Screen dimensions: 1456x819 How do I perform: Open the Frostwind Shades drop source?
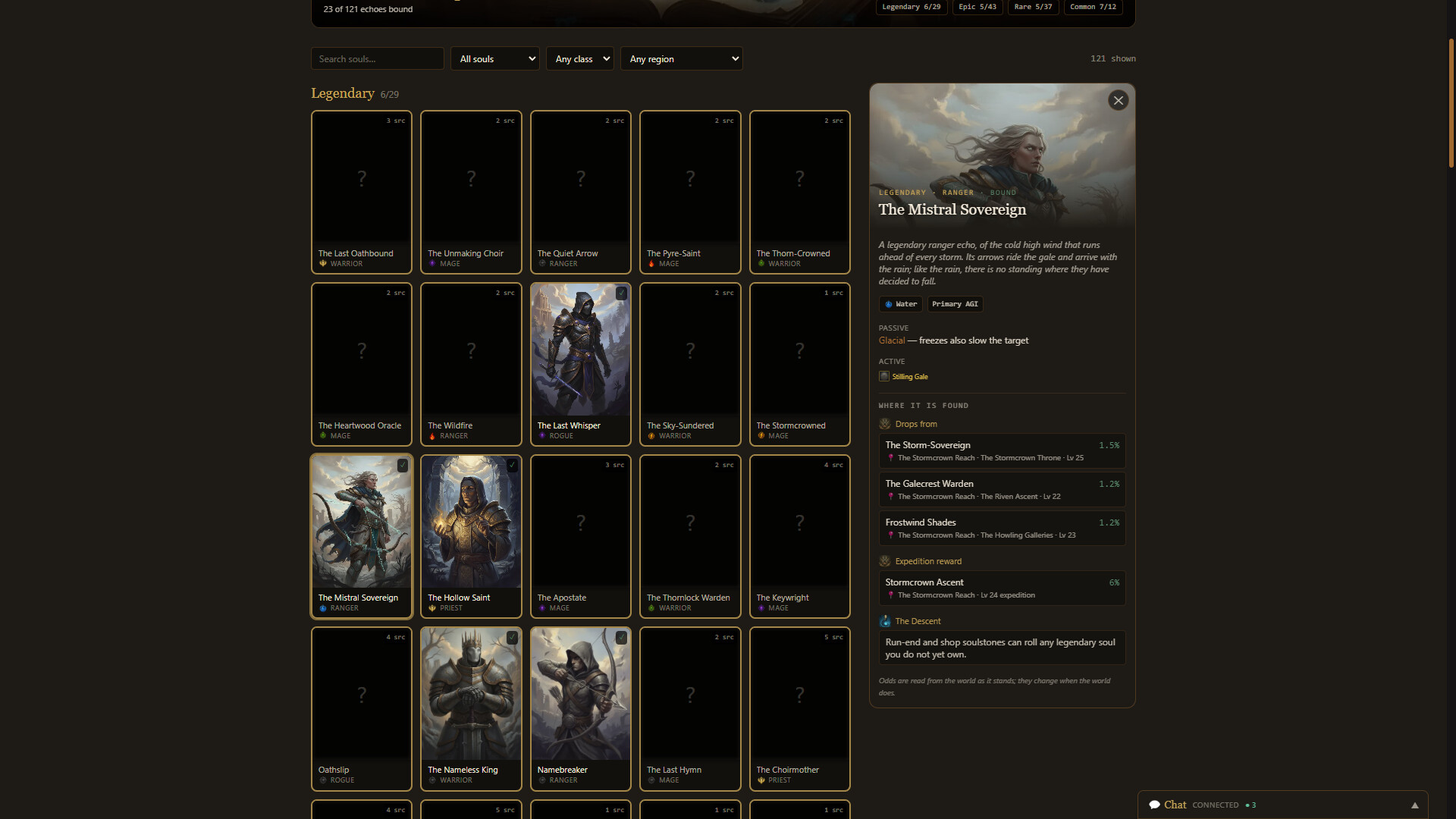pyautogui.click(x=1002, y=528)
